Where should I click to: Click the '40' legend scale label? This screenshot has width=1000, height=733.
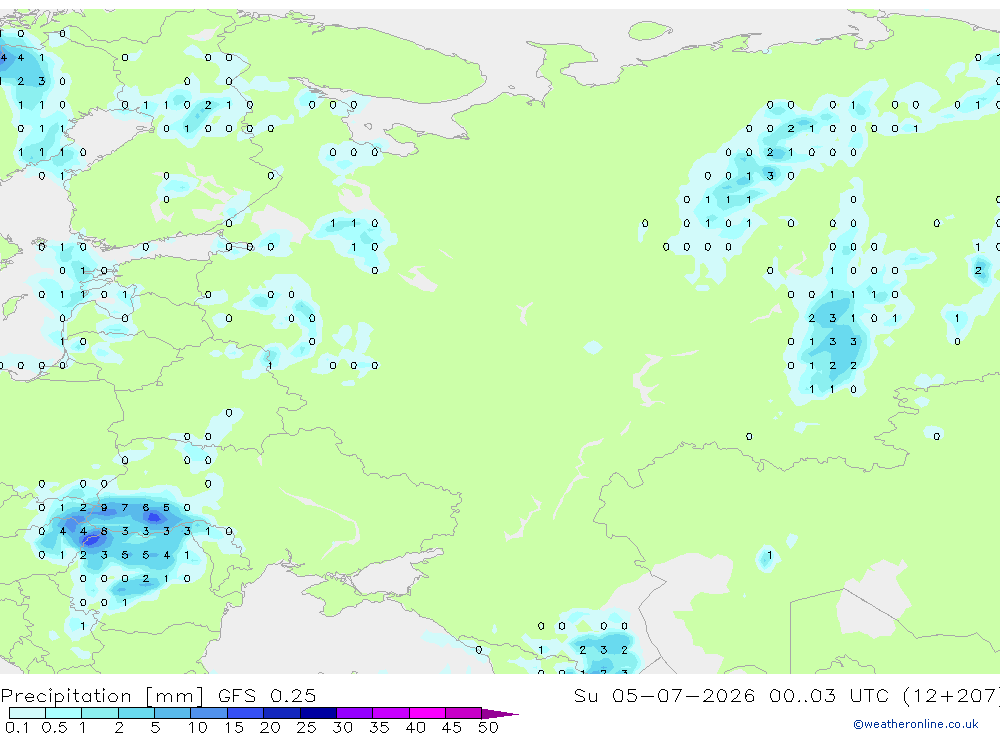pos(415,727)
